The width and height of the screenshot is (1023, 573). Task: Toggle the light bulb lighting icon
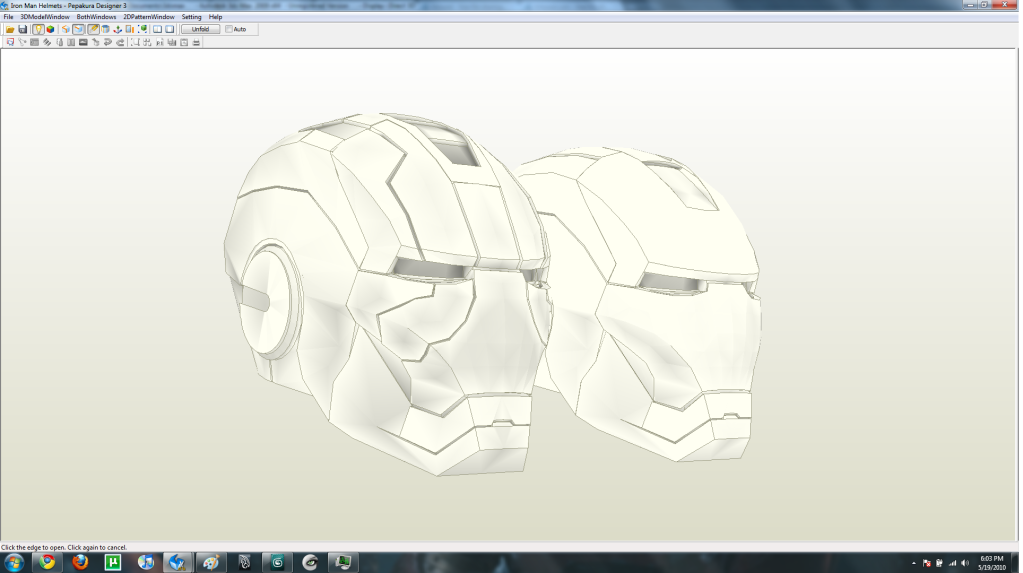(38, 29)
